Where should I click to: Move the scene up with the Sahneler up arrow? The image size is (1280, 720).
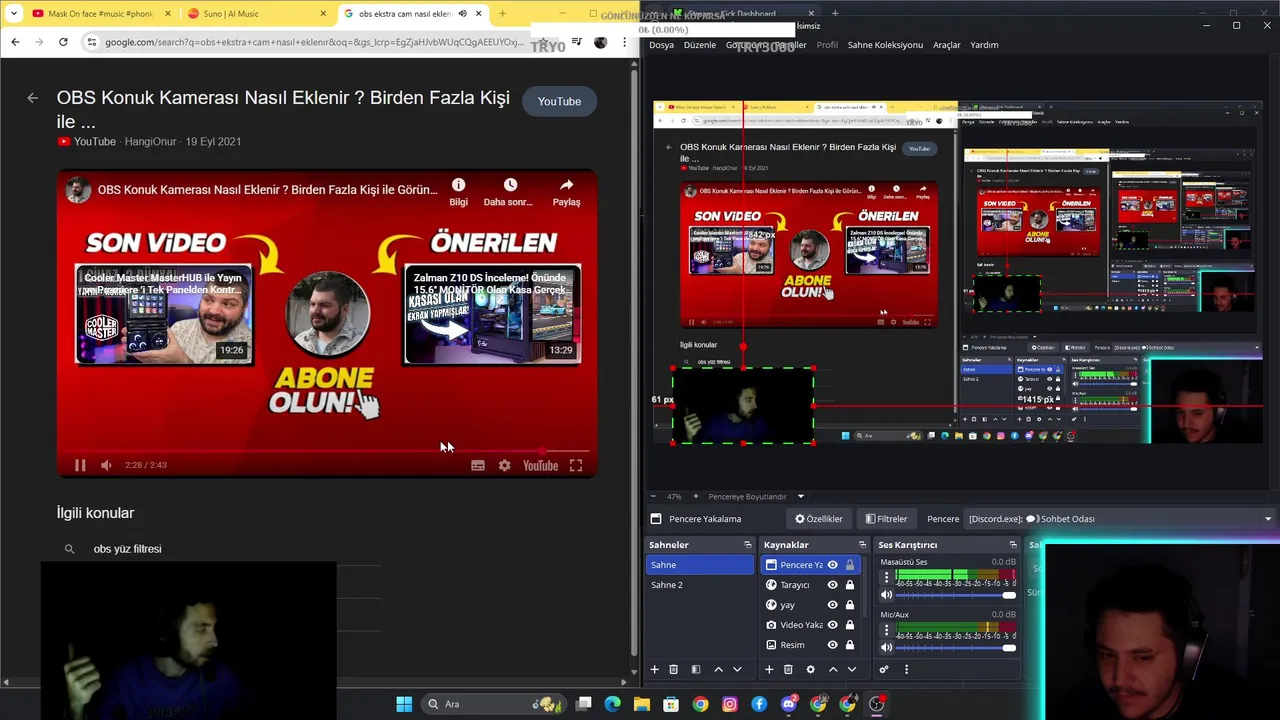tap(718, 669)
